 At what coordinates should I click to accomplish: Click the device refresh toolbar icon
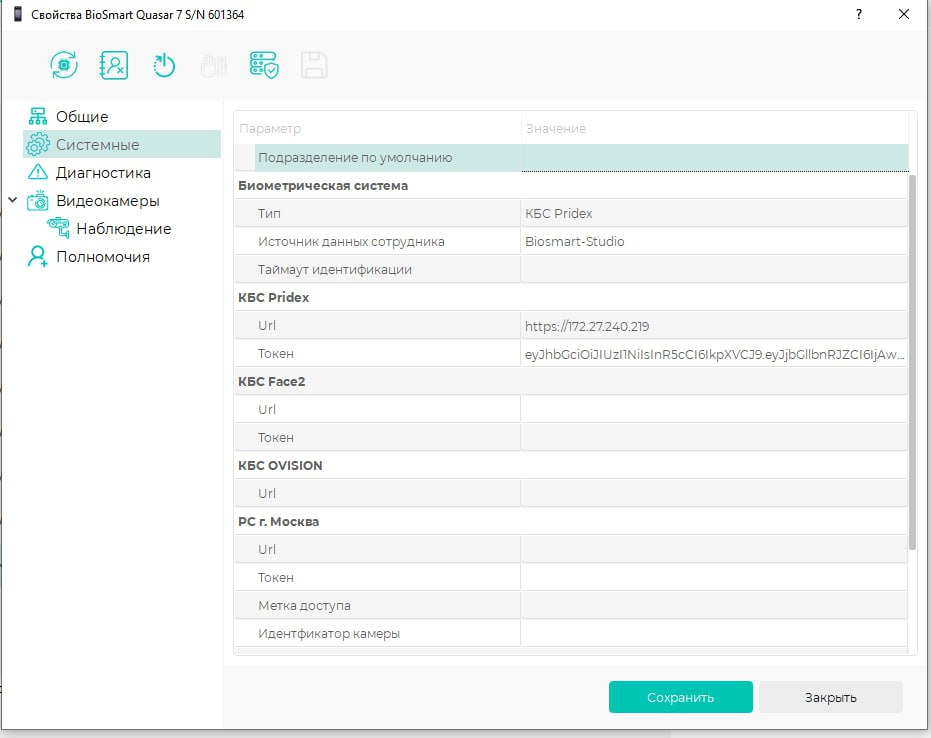[64, 65]
